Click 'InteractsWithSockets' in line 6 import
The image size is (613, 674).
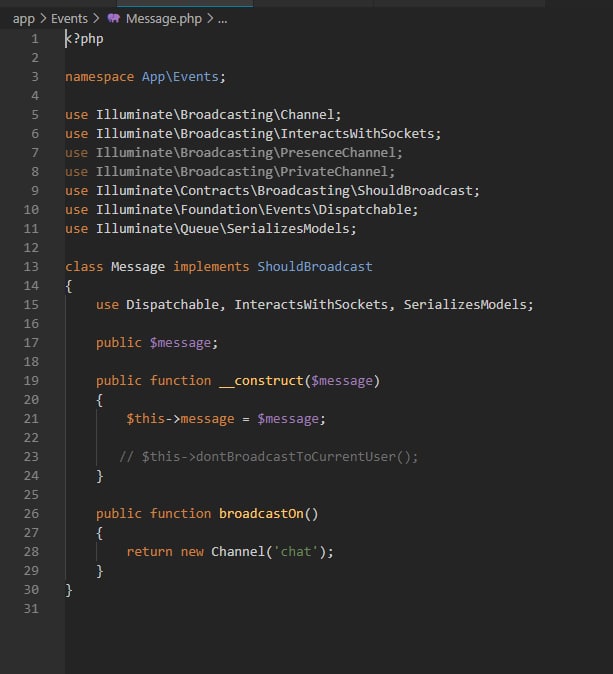click(x=358, y=134)
